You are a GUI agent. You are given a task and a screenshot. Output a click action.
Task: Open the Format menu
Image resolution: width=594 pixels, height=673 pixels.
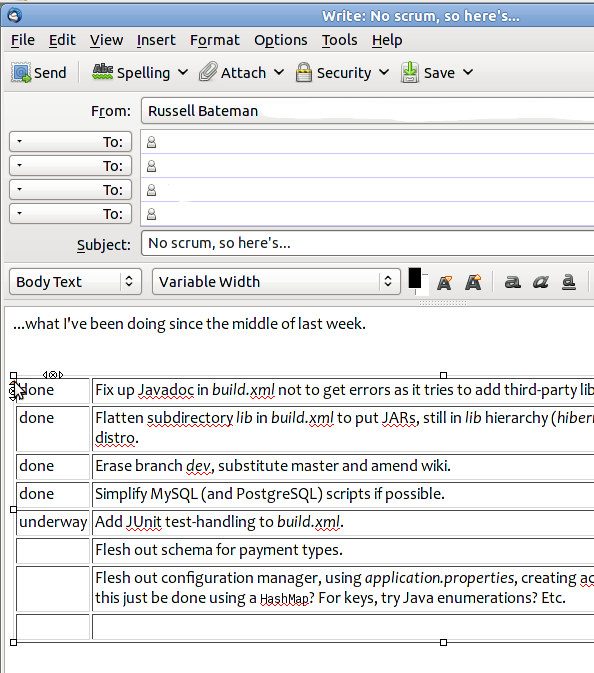point(215,40)
